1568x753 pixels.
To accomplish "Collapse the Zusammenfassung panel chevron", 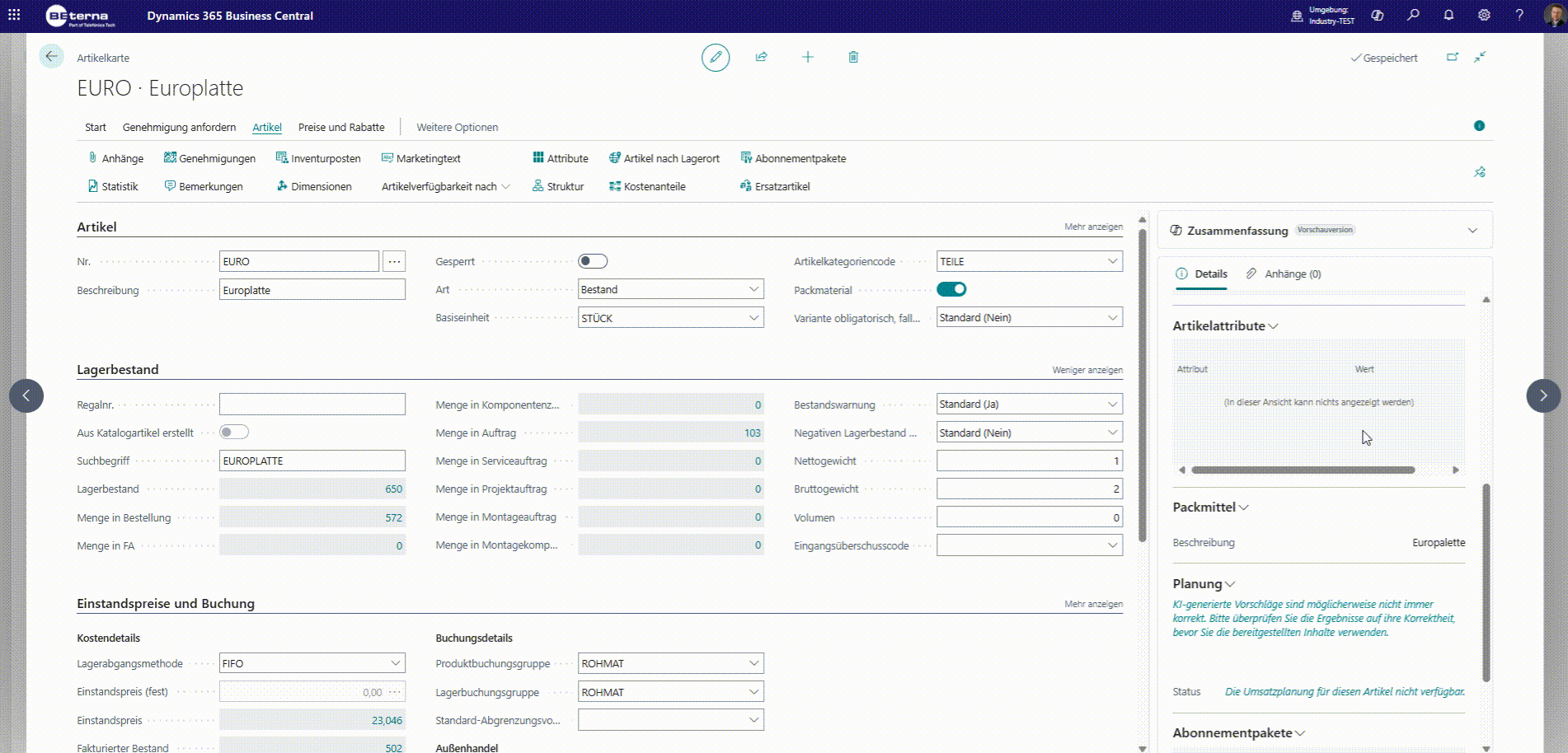I will 1472,231.
